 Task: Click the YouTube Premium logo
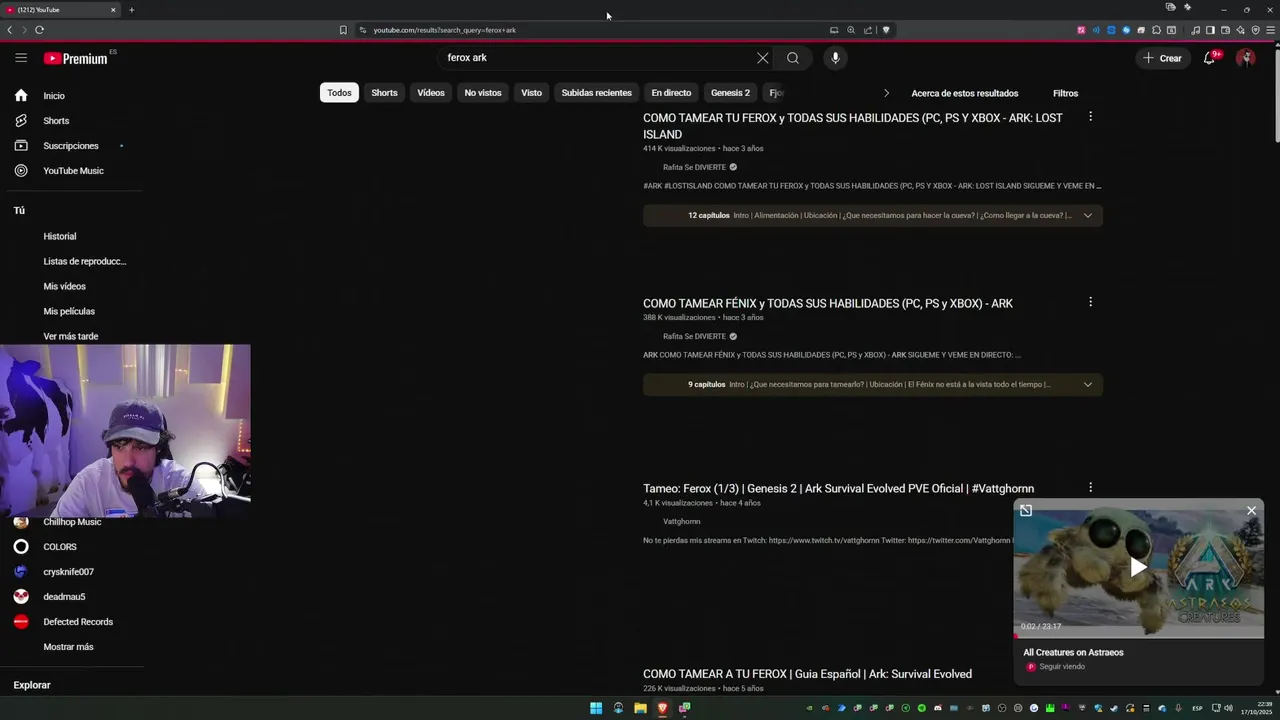point(75,58)
